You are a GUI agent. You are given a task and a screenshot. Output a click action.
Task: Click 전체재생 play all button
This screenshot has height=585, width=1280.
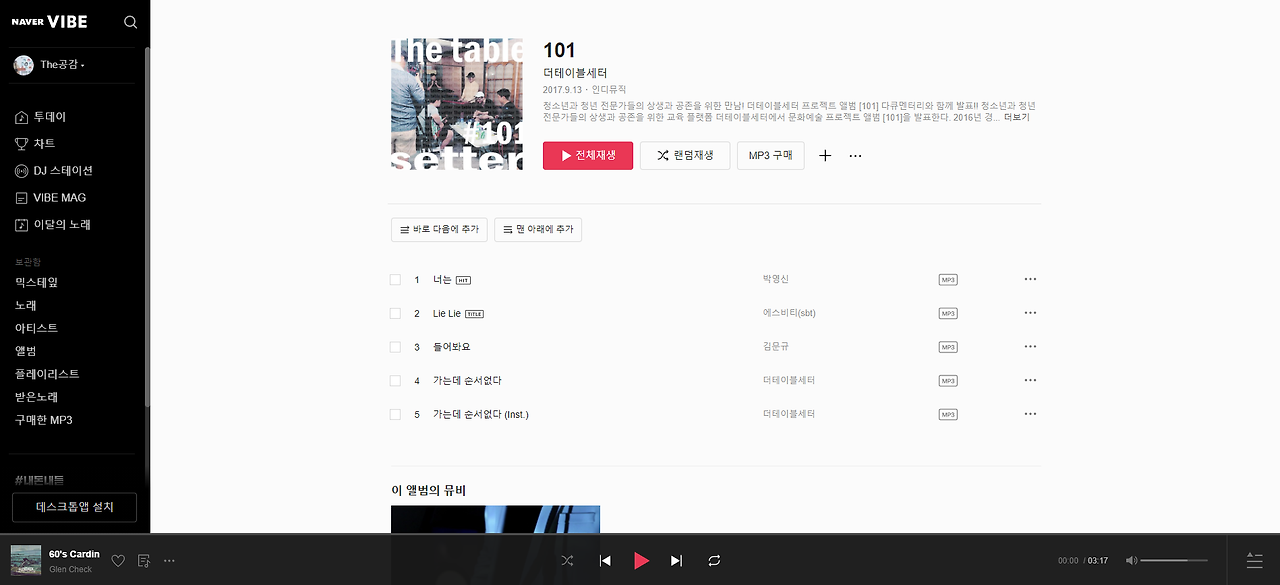coord(588,156)
